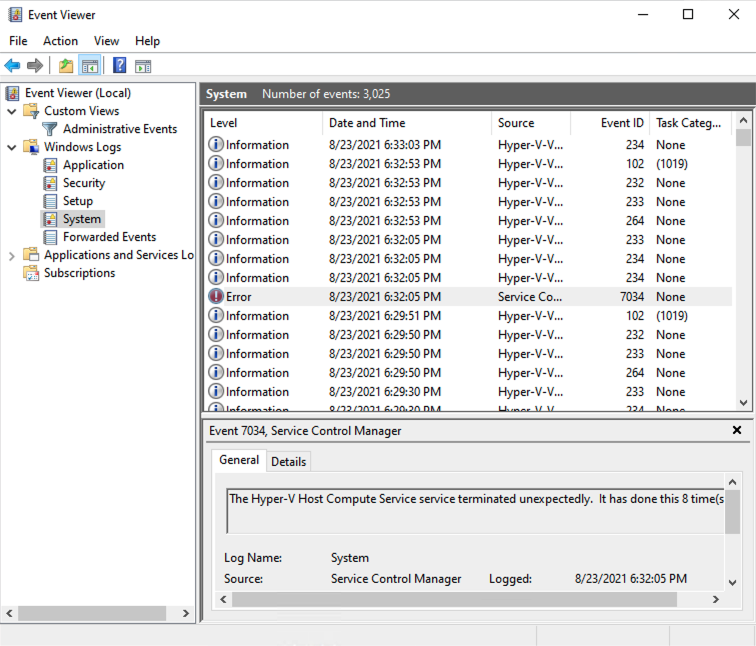This screenshot has width=756, height=646.
Task: Open the File menu
Action: (18, 41)
